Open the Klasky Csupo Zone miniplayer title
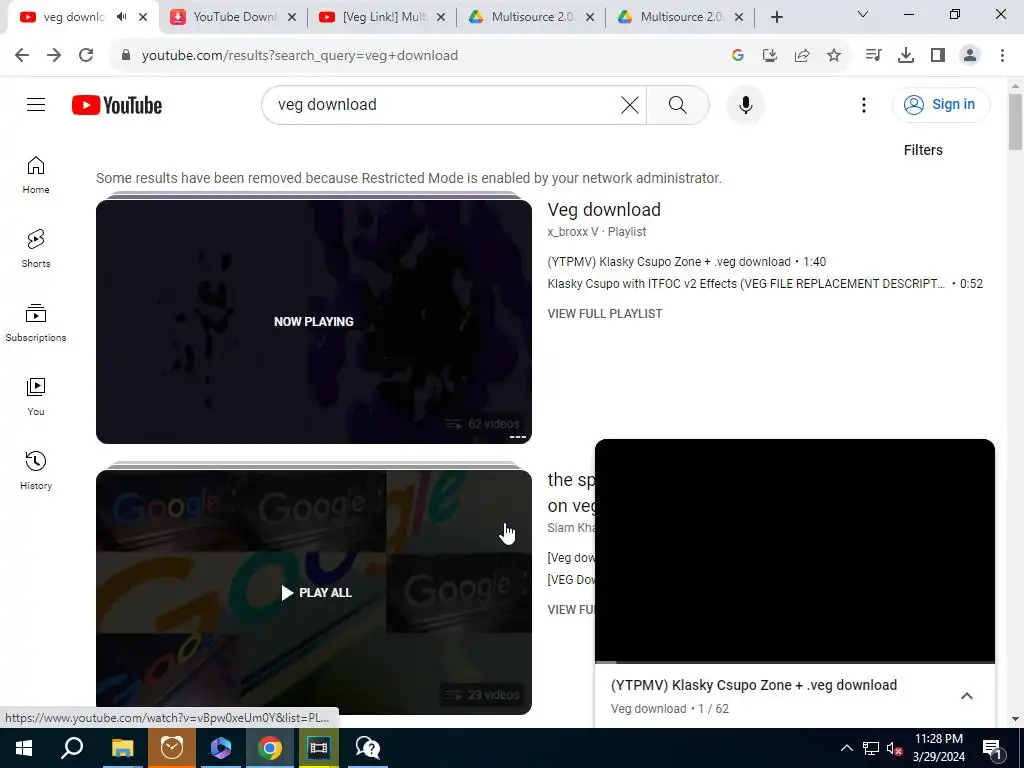1024x768 pixels. pyautogui.click(x=754, y=685)
